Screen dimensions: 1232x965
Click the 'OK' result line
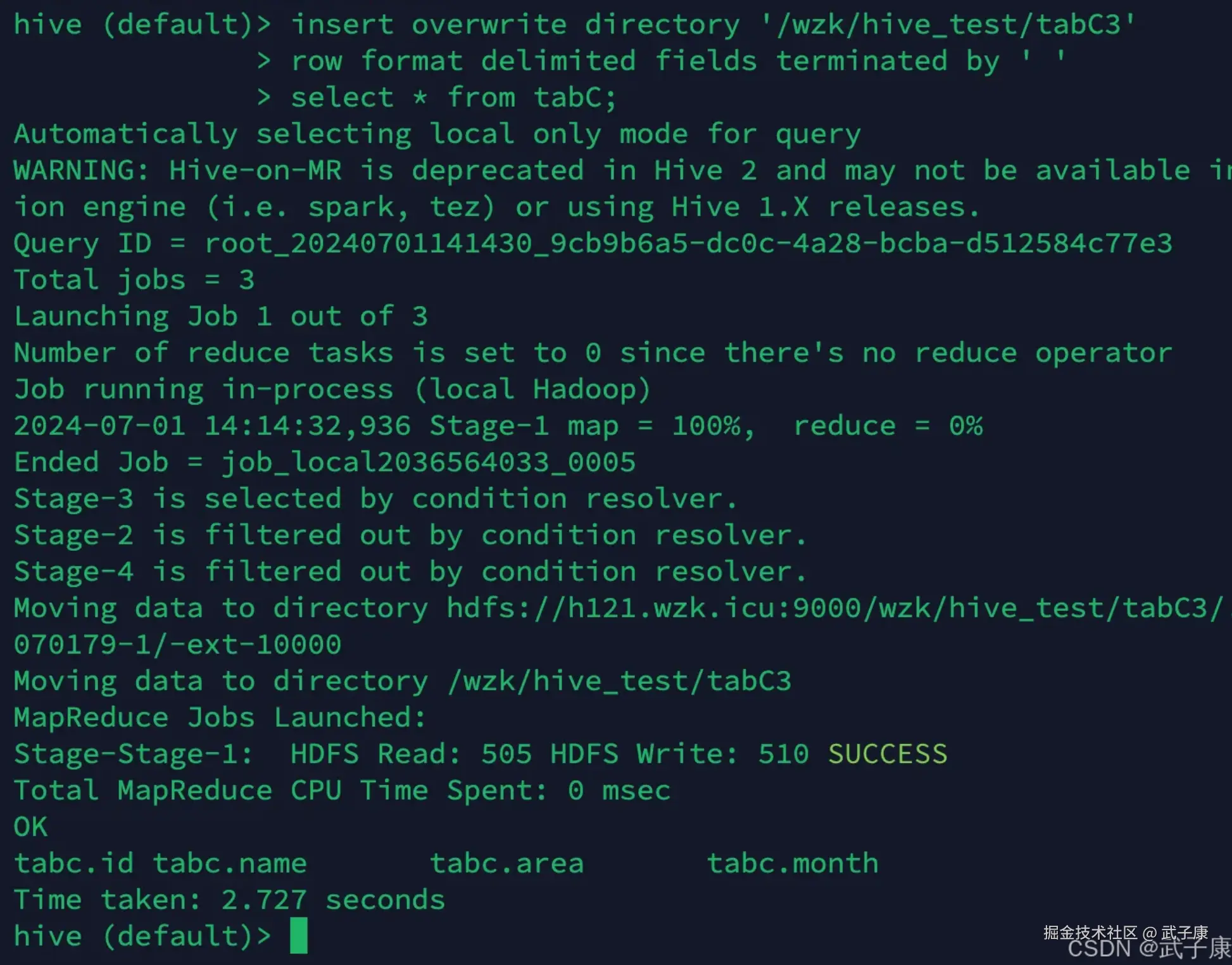(30, 827)
